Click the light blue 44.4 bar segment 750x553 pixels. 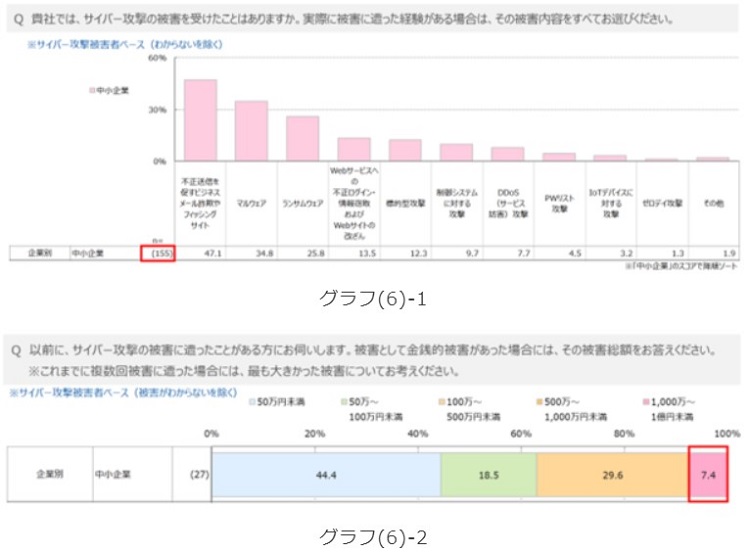(x=326, y=475)
